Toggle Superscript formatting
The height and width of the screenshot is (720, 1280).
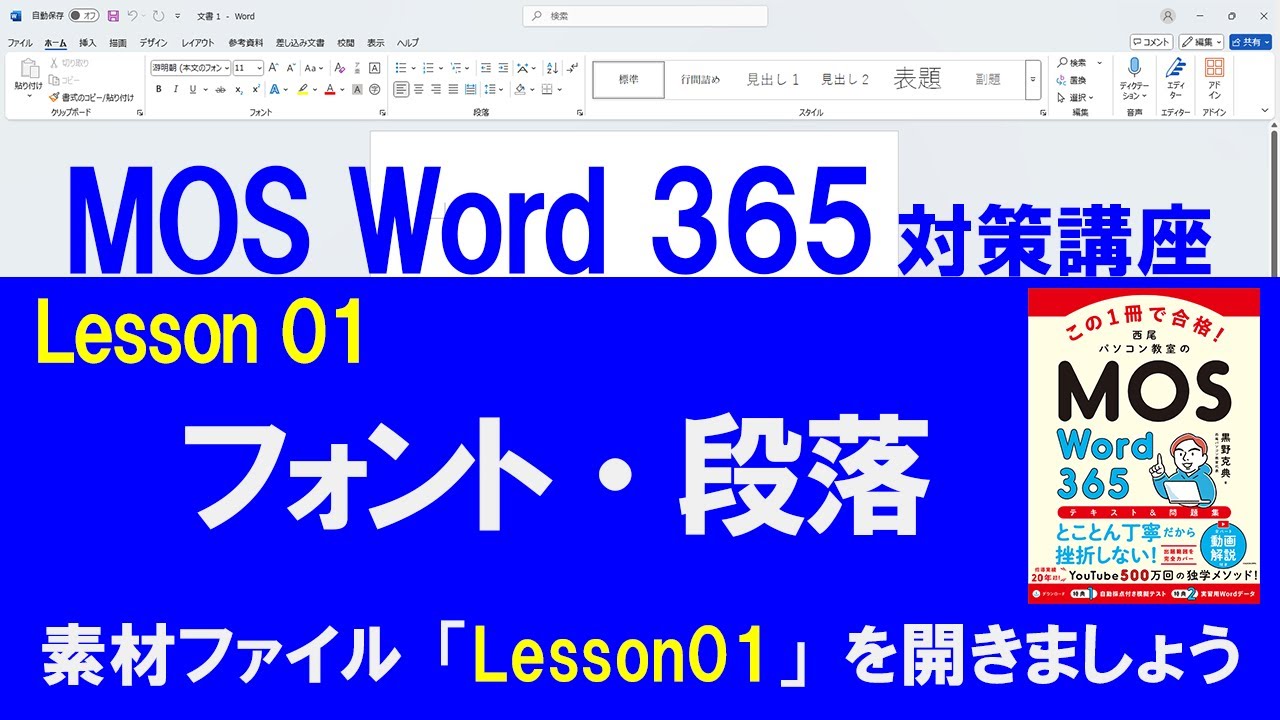256,89
